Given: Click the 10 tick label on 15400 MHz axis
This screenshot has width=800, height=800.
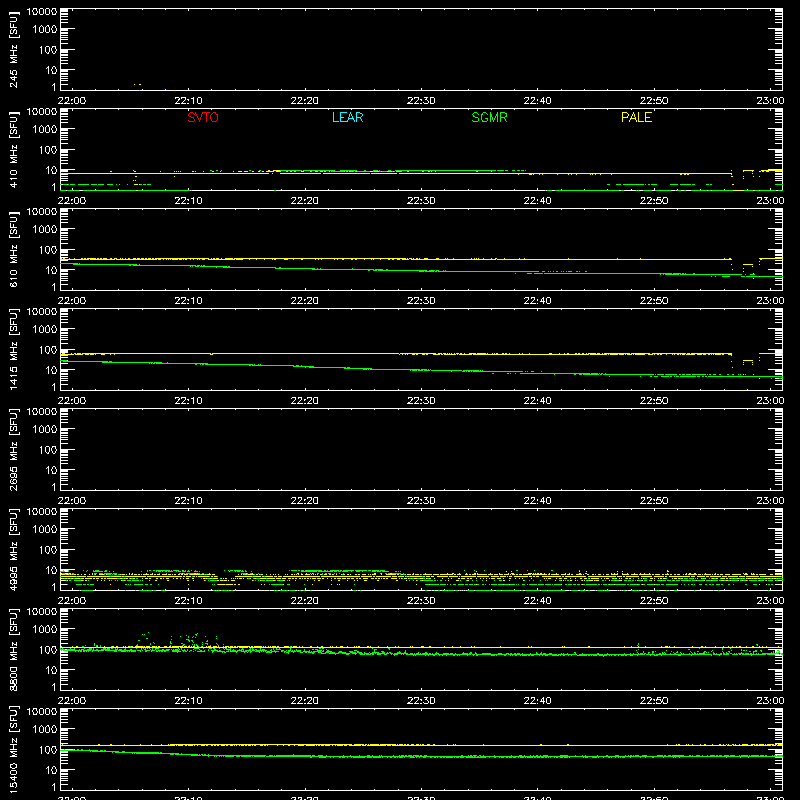Looking at the screenshot, I should coord(51,770).
